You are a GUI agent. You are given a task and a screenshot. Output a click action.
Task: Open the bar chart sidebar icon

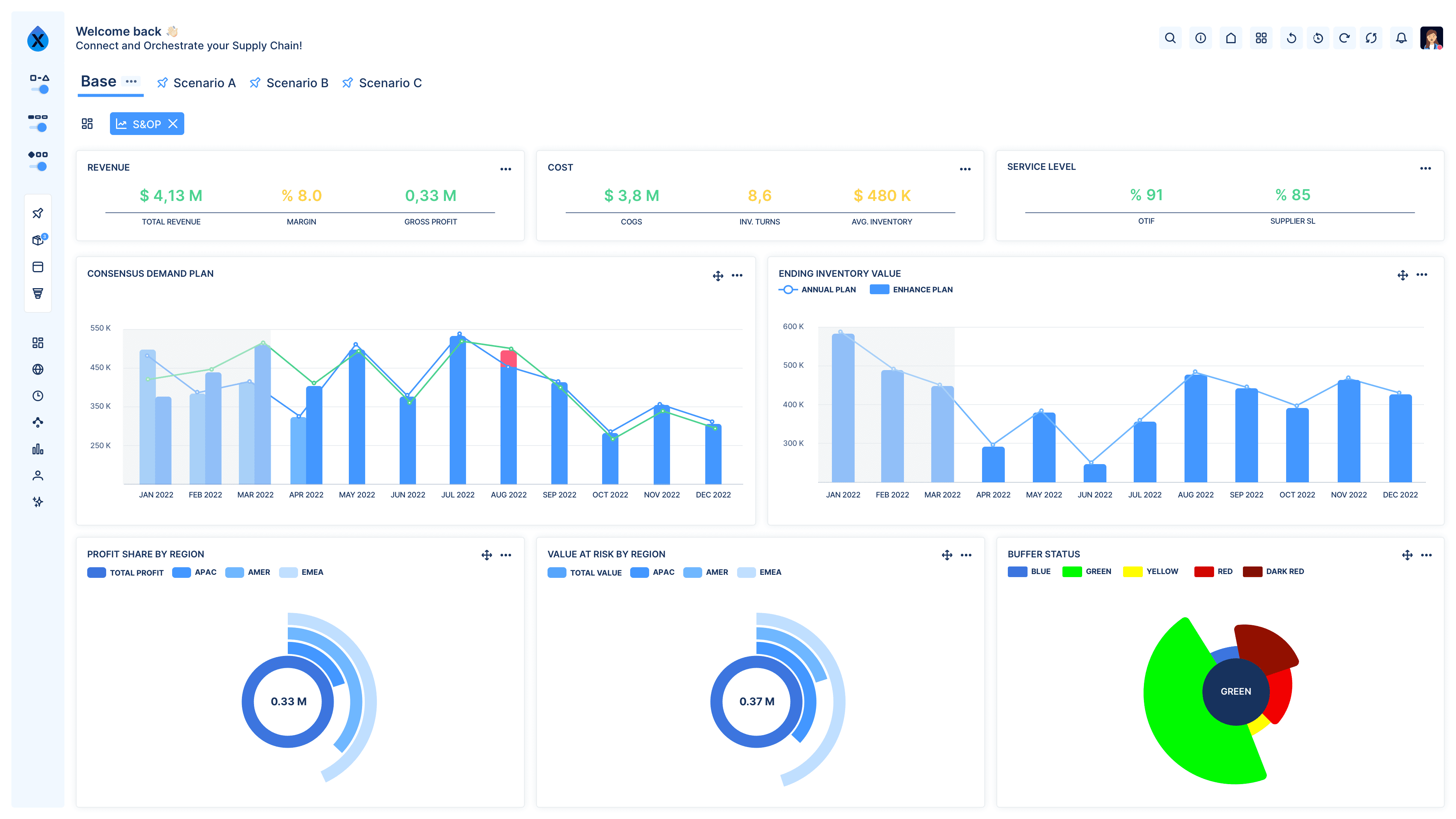[38, 449]
